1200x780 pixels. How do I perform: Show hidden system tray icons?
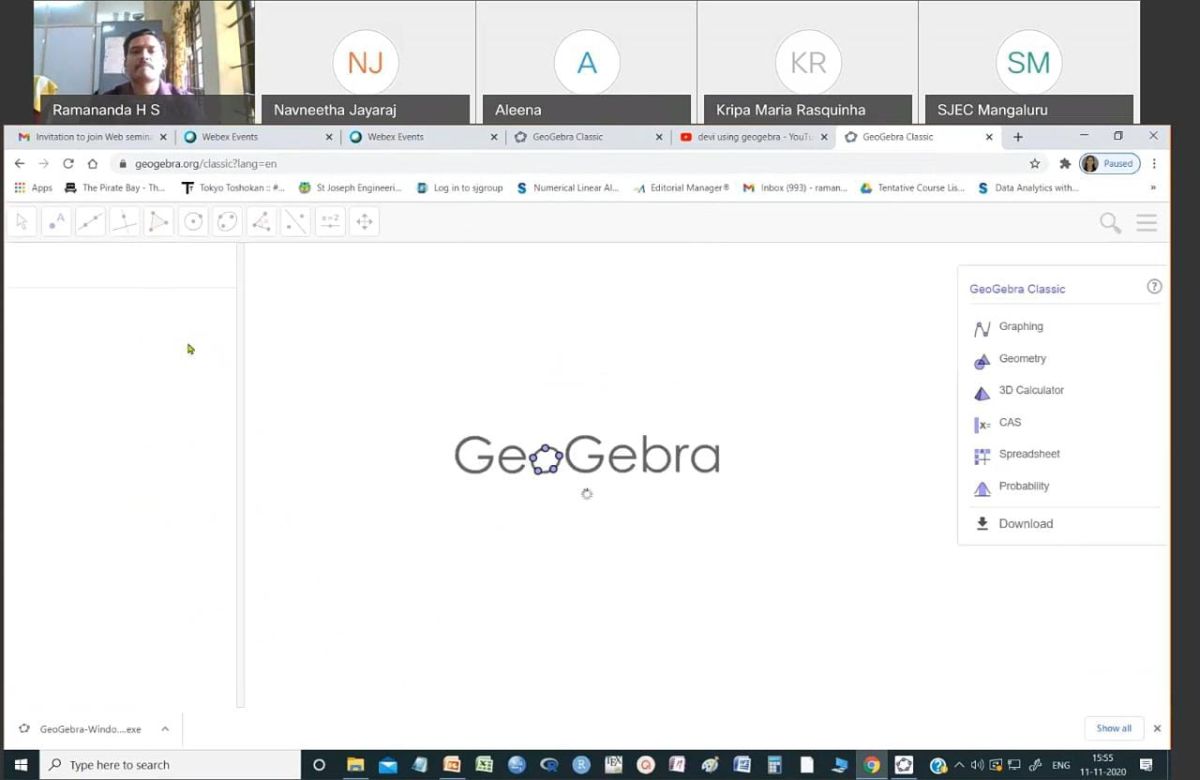pos(960,765)
